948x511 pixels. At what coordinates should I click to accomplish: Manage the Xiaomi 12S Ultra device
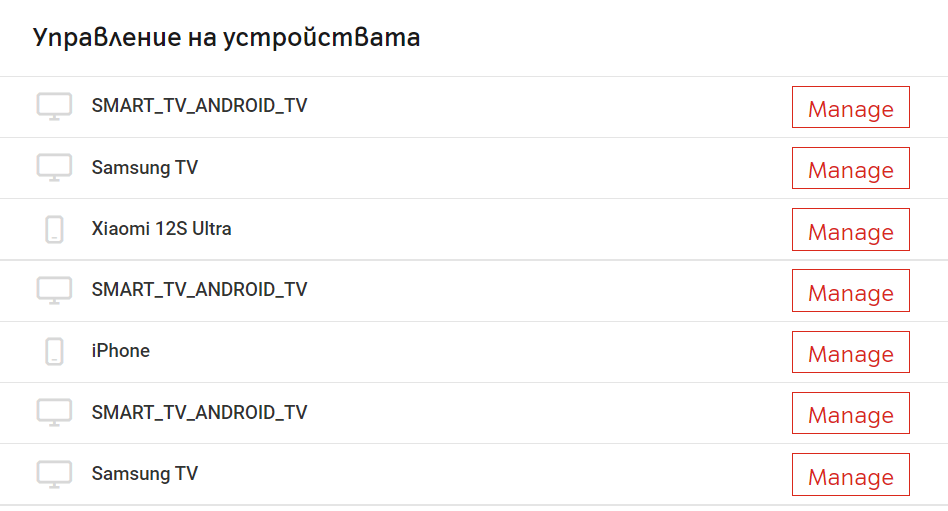coord(851,230)
